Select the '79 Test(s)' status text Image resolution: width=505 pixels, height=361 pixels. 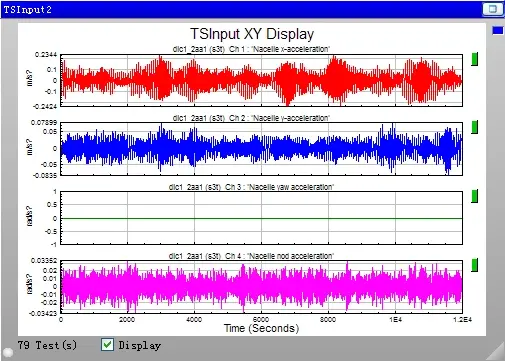[x=47, y=345]
